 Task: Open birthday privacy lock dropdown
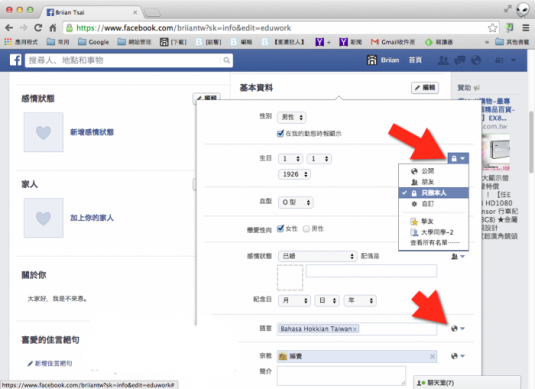coord(458,158)
